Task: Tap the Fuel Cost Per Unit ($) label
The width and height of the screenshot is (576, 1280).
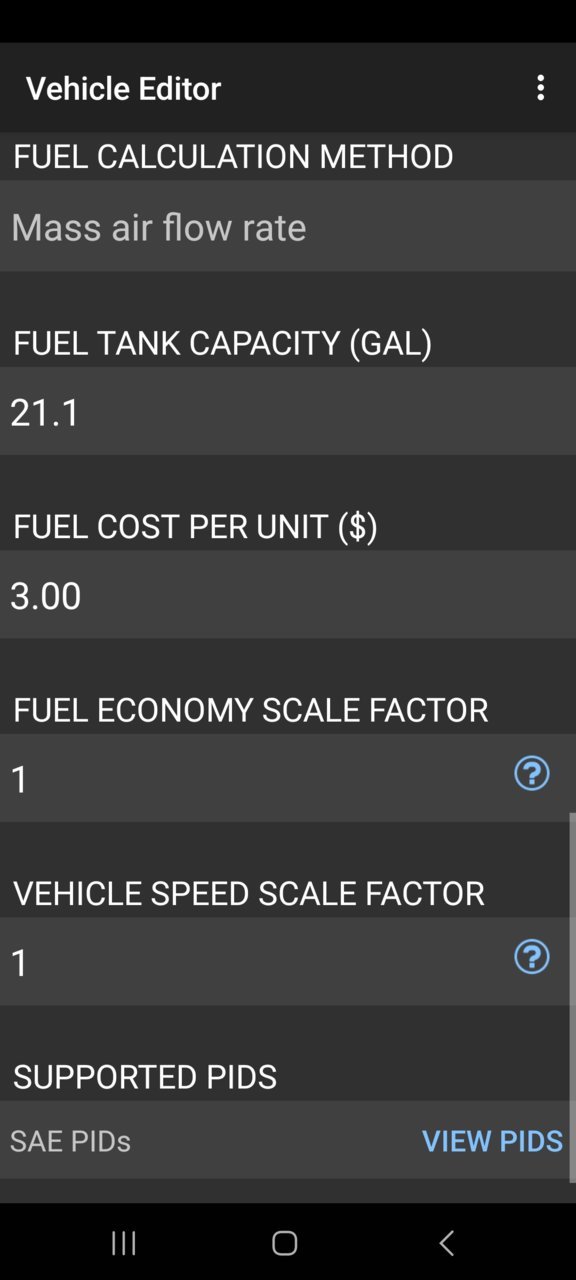Action: click(196, 526)
